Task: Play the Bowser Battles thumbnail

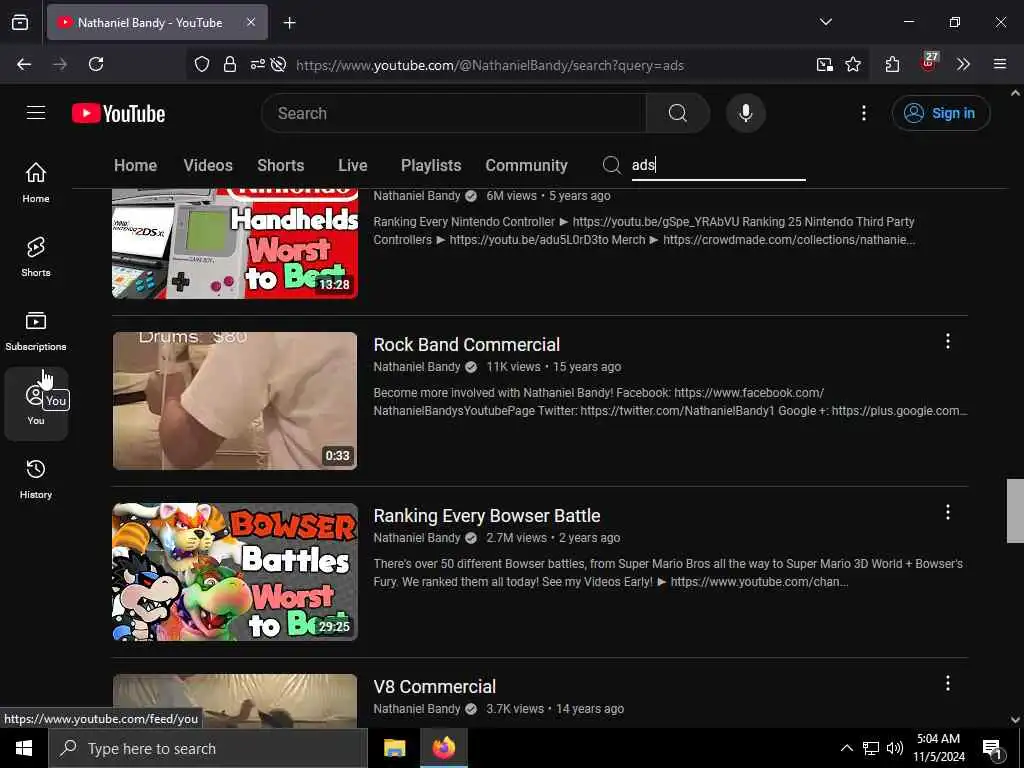Action: click(235, 571)
